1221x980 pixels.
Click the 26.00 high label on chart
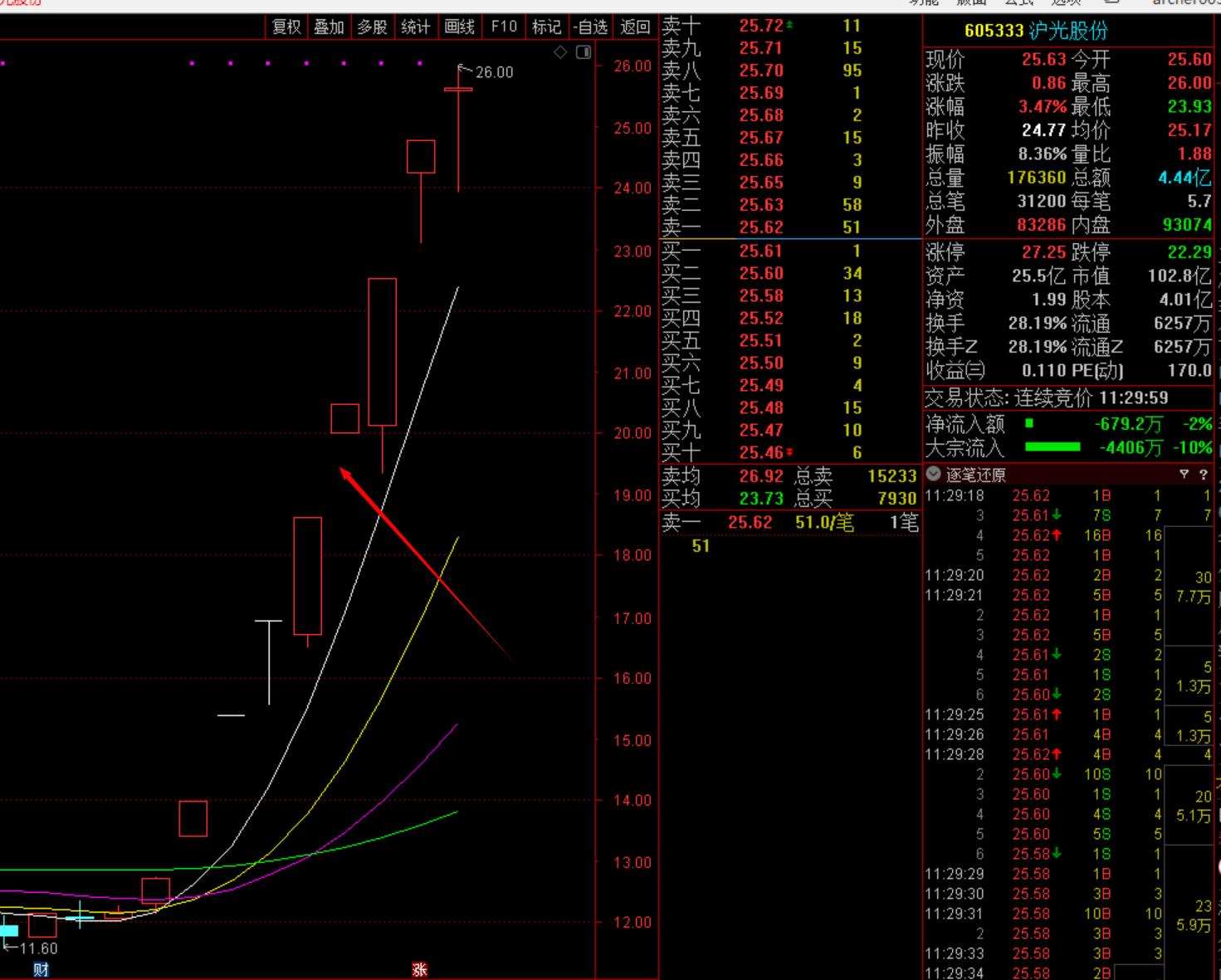click(494, 72)
